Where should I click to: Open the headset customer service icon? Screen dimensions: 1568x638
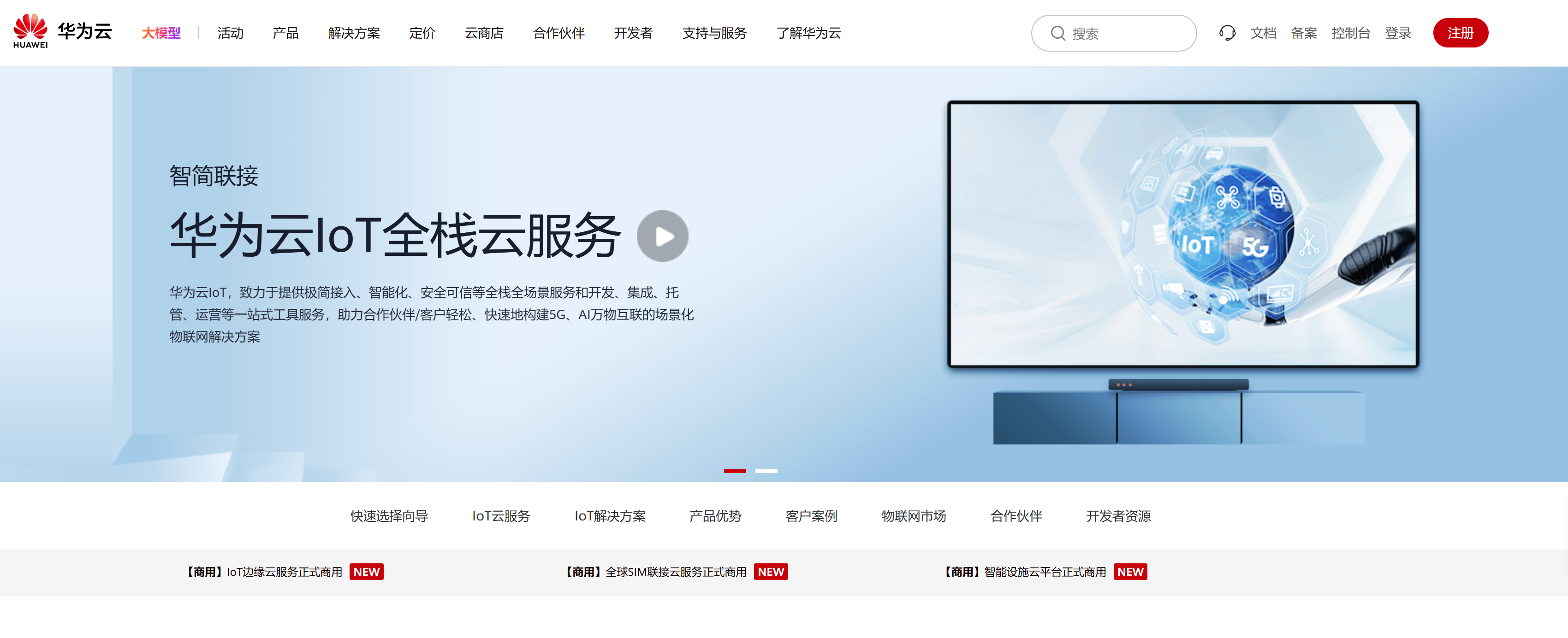(1227, 33)
